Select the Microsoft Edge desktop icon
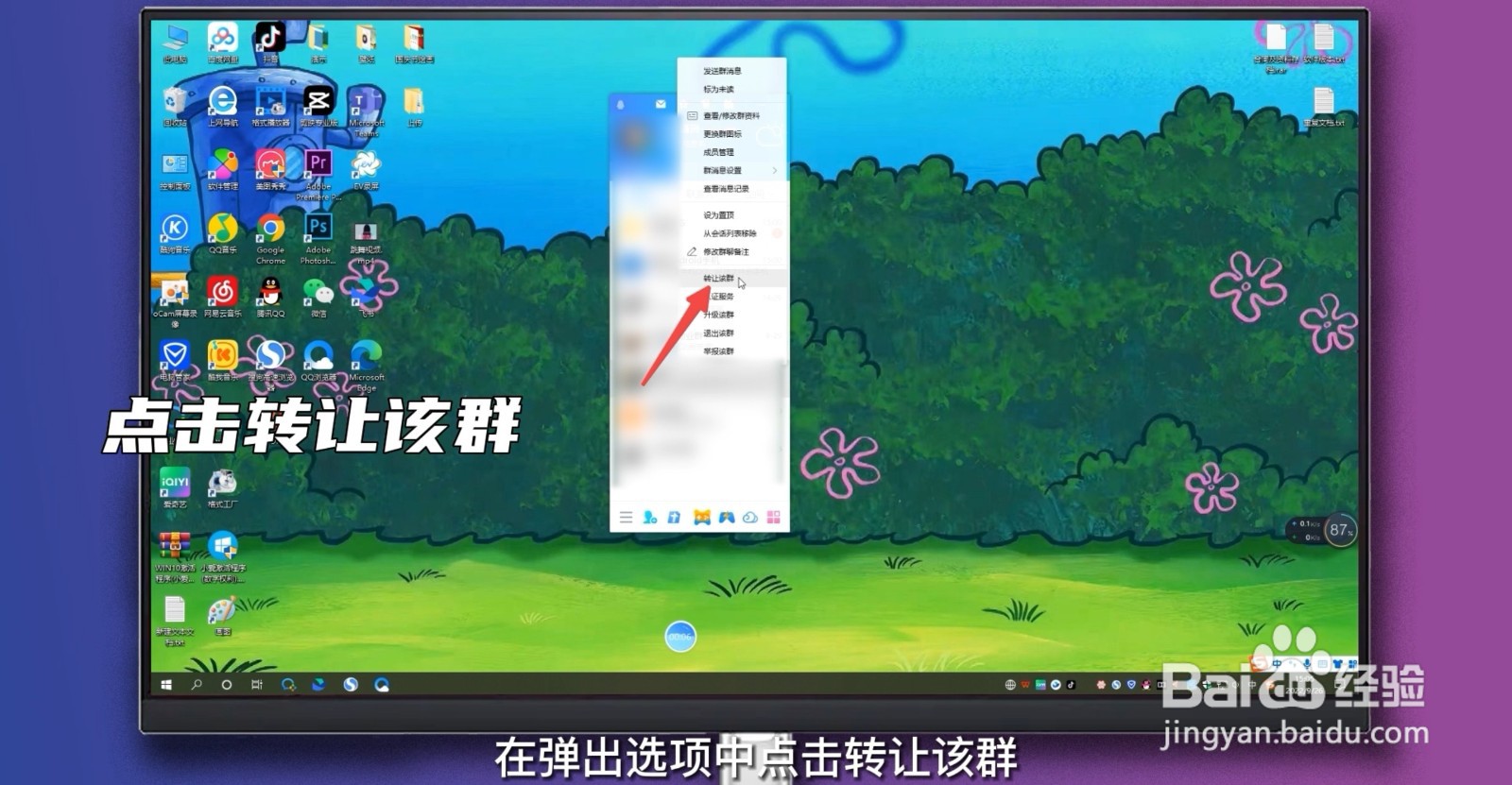 (367, 365)
